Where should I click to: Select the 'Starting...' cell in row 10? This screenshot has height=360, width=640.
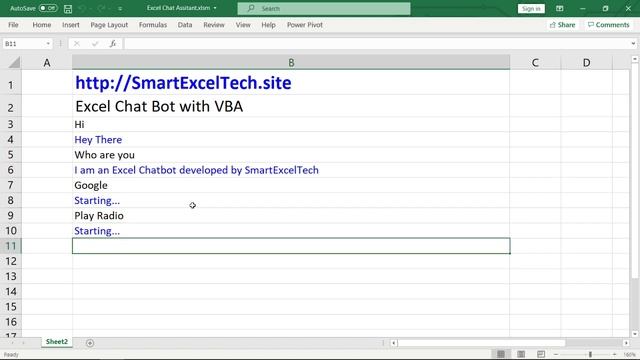click(291, 231)
